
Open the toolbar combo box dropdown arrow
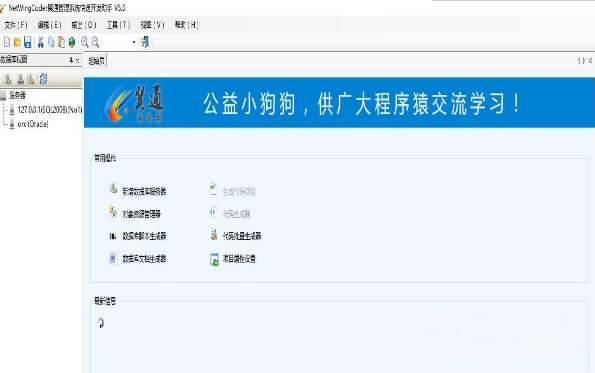tap(134, 42)
